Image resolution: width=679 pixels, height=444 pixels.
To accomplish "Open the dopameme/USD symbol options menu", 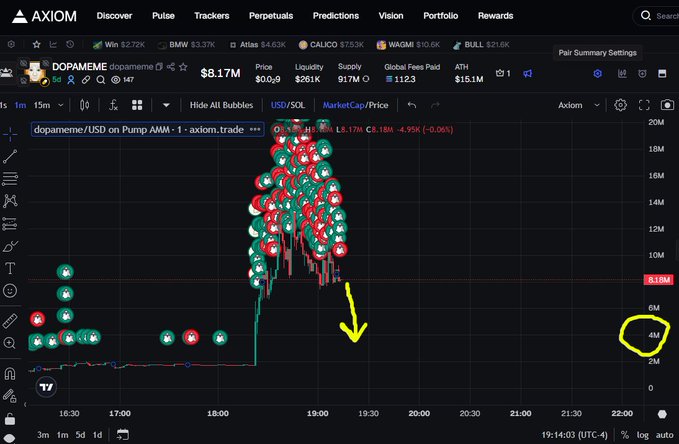I will click(x=255, y=130).
